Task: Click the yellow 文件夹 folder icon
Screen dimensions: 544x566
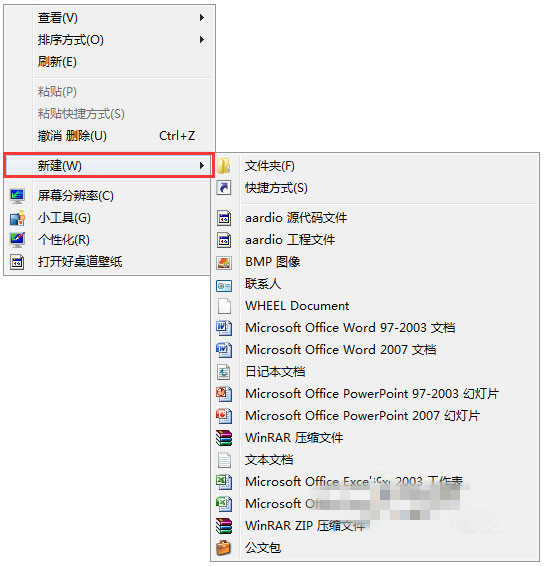Action: click(224, 166)
